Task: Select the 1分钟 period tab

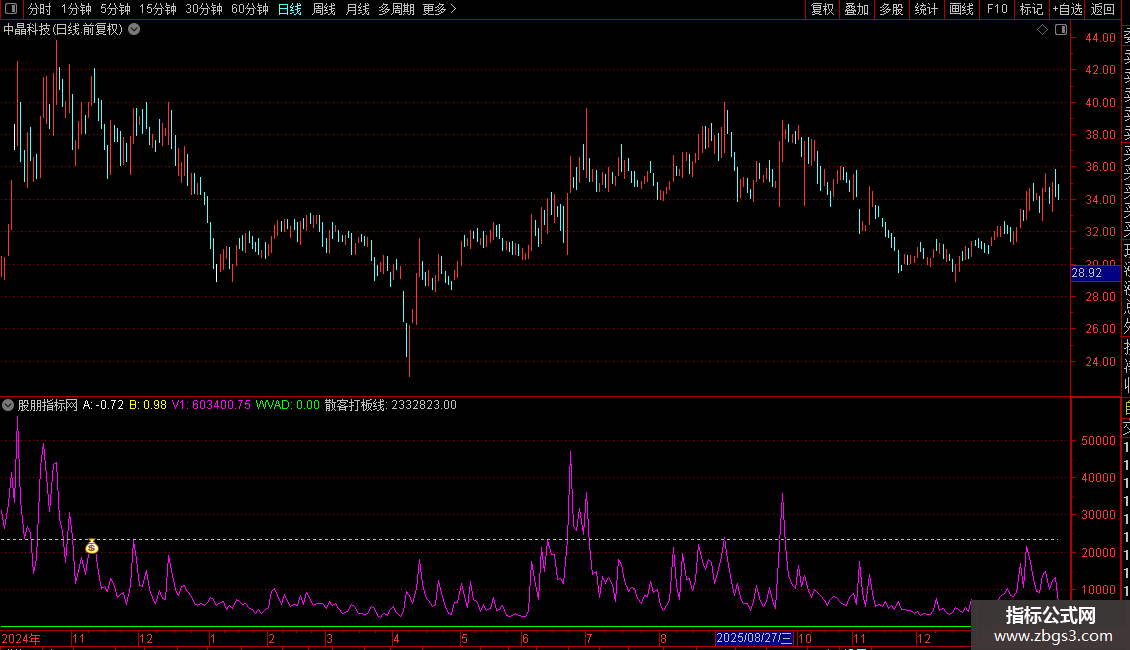Action: pos(76,9)
